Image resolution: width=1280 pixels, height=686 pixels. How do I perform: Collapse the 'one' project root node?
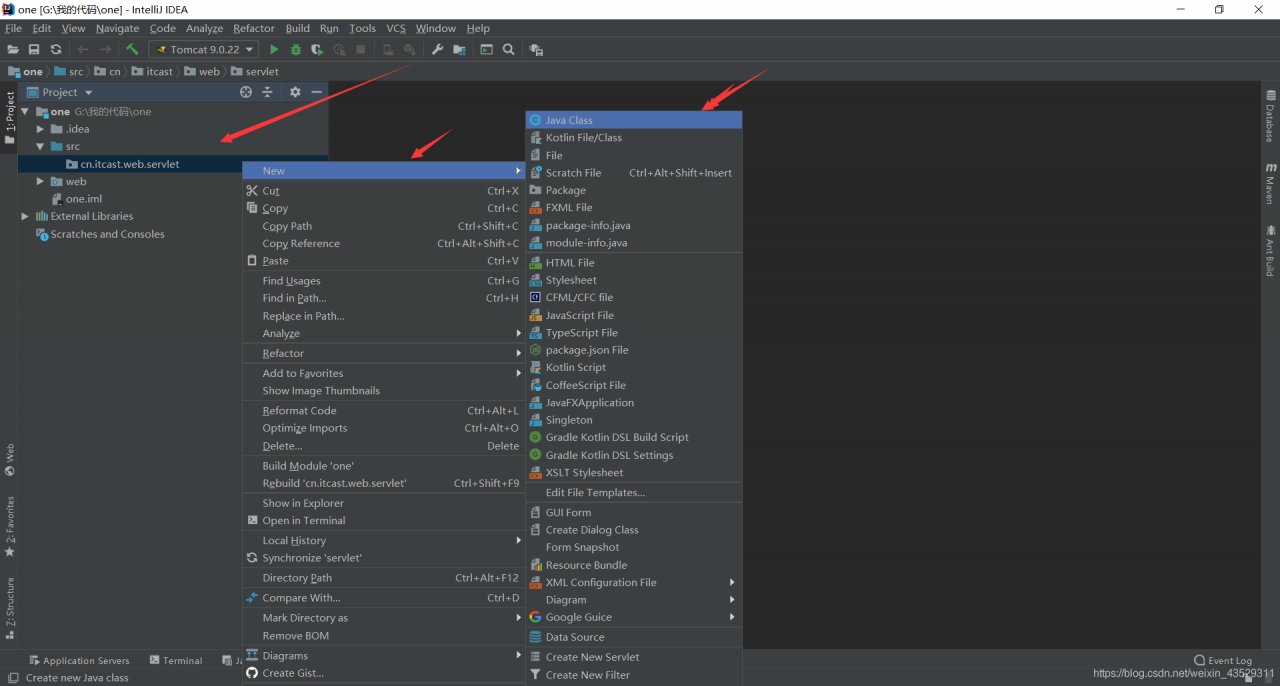(25, 112)
